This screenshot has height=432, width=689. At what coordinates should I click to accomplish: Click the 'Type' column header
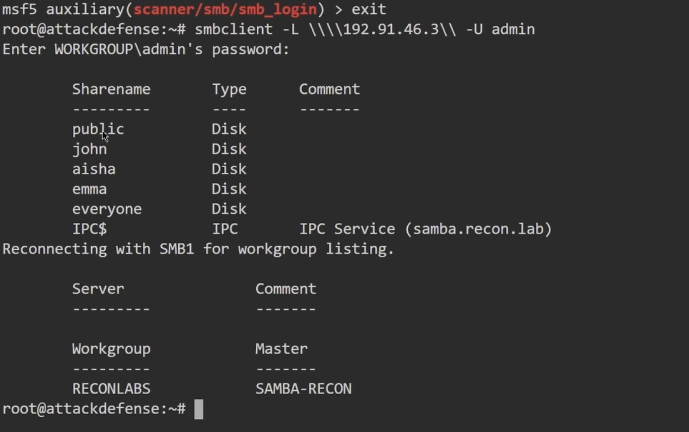[x=229, y=89]
